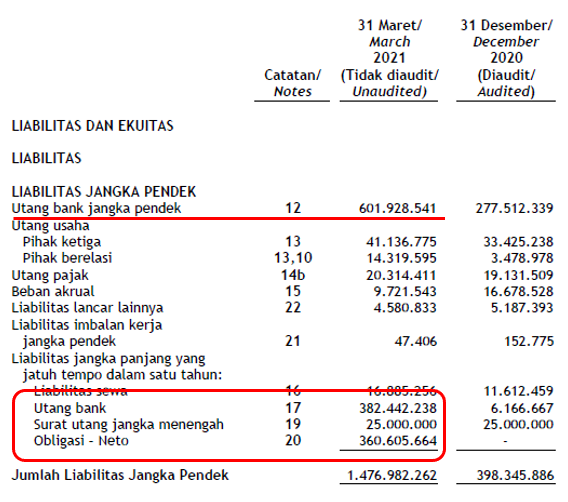Image resolution: width=568 pixels, height=502 pixels.
Task: Select value 6.166.667
Action: pos(522,408)
